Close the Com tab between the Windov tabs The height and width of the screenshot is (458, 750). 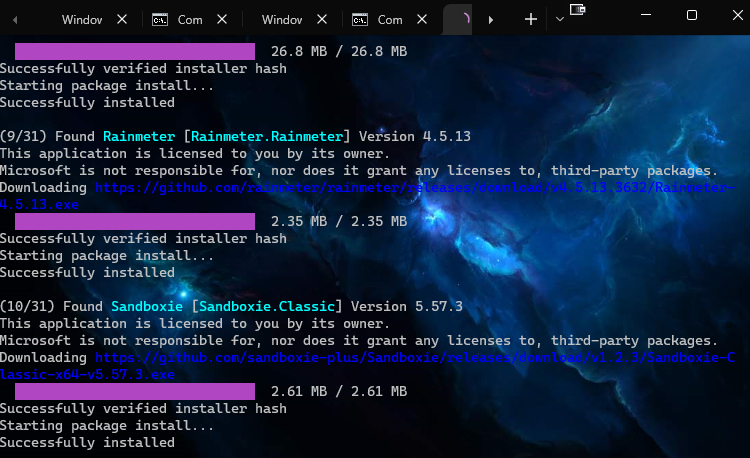pyautogui.click(x=221, y=20)
